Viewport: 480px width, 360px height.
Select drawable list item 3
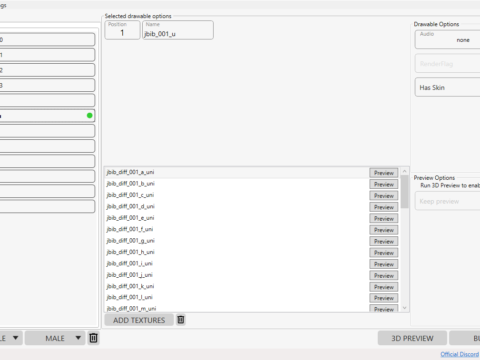tap(47, 86)
